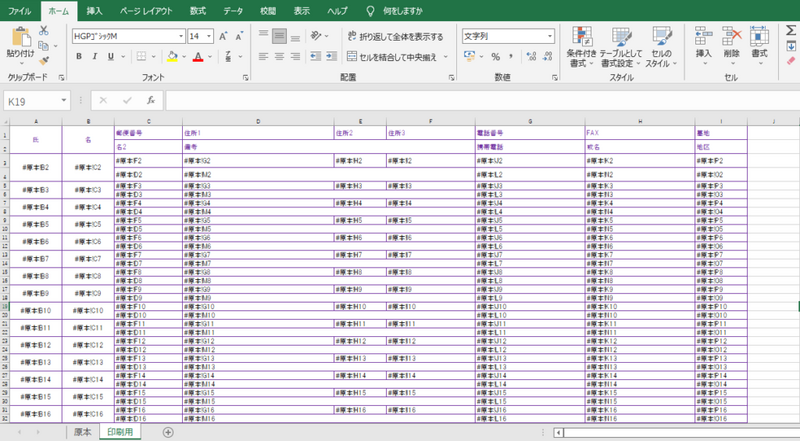Open number group dialog launcher
This screenshot has width=800, height=441.
coord(555,78)
